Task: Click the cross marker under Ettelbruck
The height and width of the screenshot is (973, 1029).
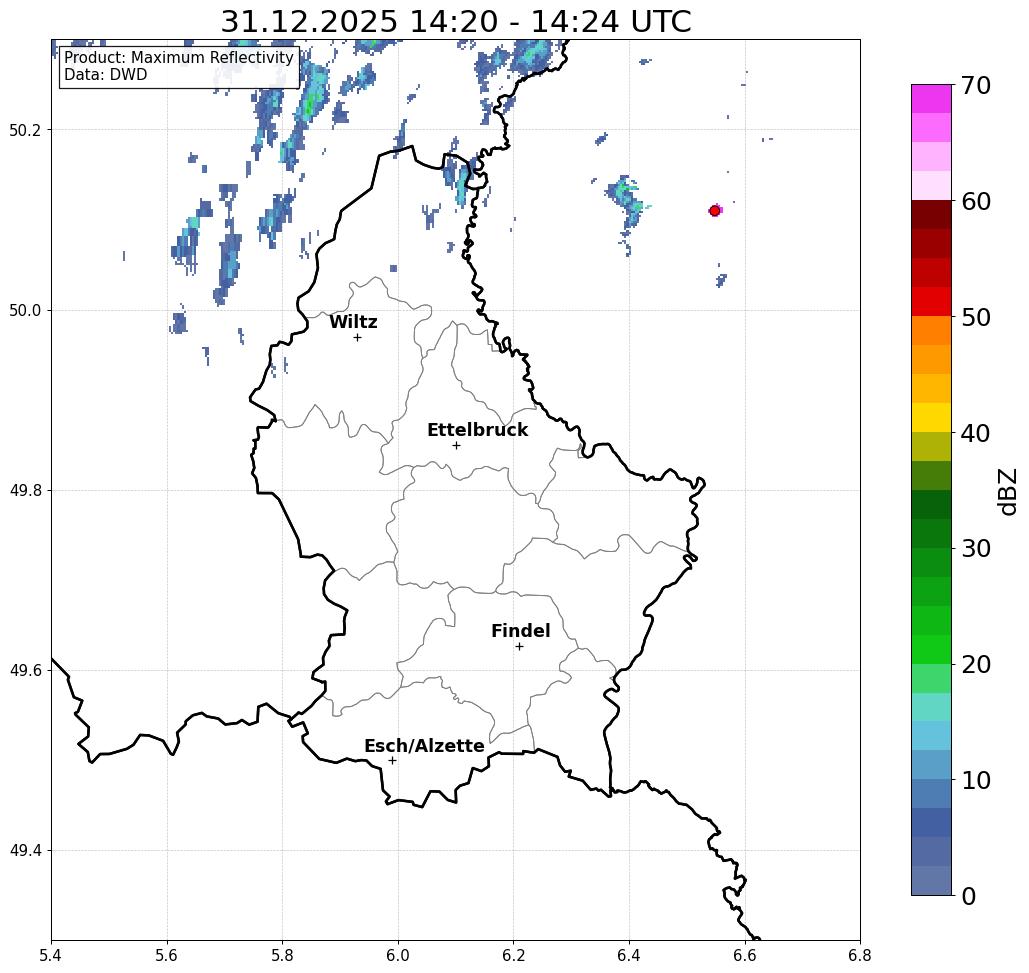Action: (x=457, y=445)
